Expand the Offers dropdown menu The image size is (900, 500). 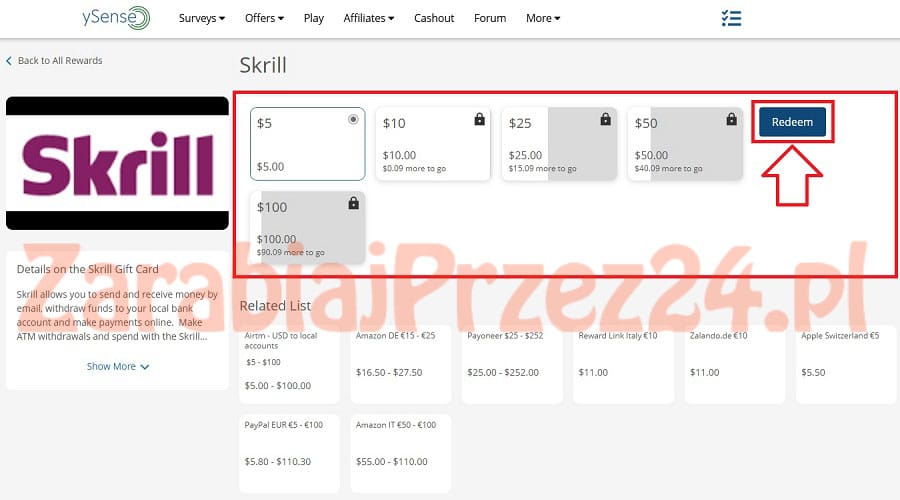pos(264,18)
